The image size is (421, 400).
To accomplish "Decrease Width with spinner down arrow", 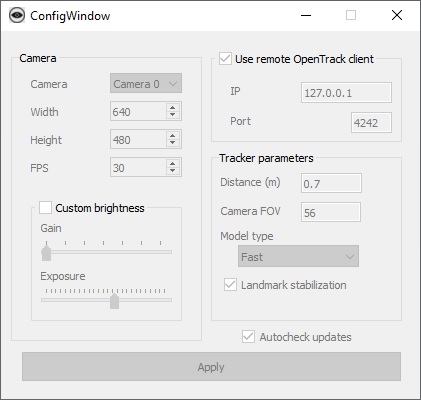I will [172, 115].
